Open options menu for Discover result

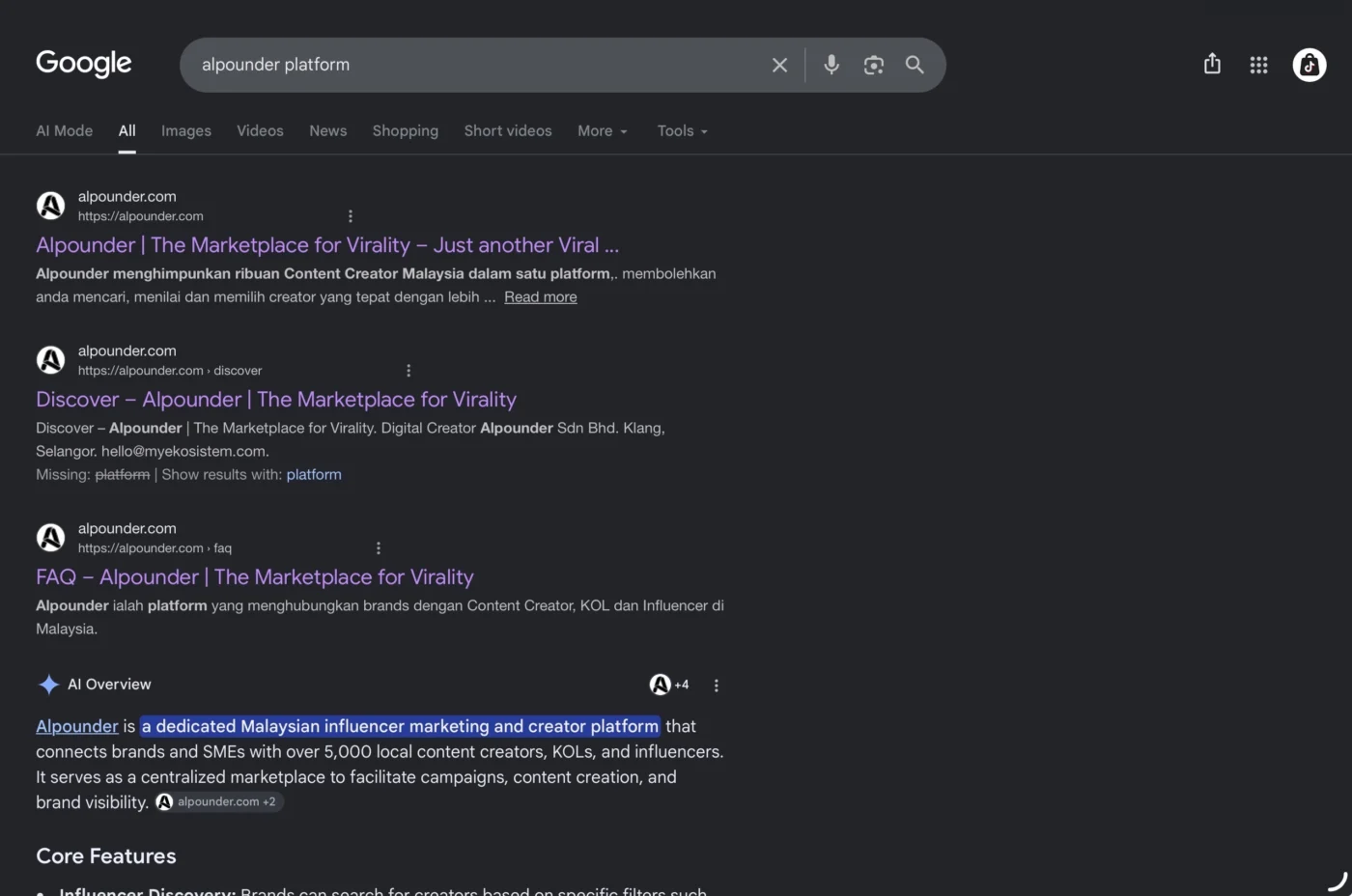click(408, 371)
